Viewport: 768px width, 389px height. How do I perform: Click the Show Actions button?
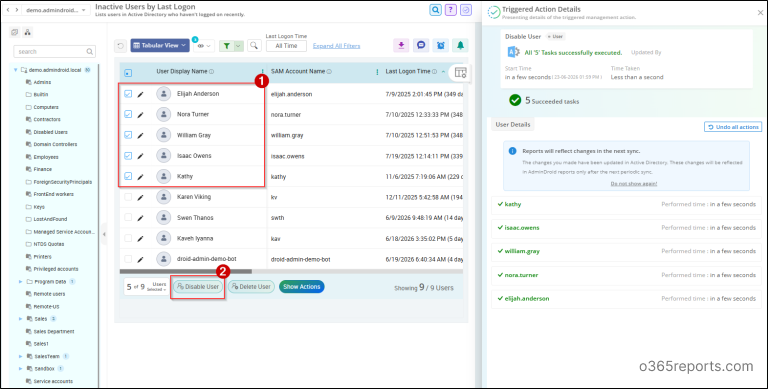tap(302, 287)
